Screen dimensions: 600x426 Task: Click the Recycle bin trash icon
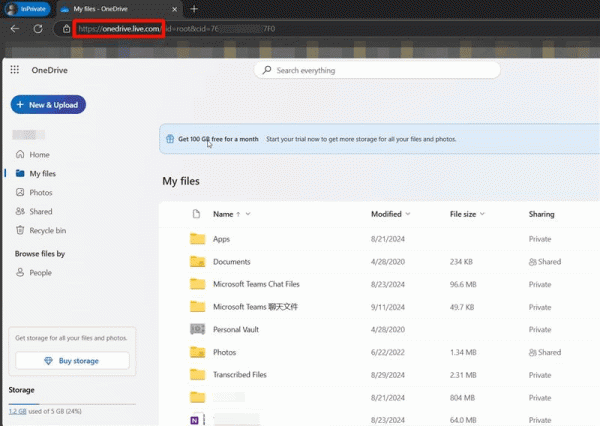(x=20, y=230)
